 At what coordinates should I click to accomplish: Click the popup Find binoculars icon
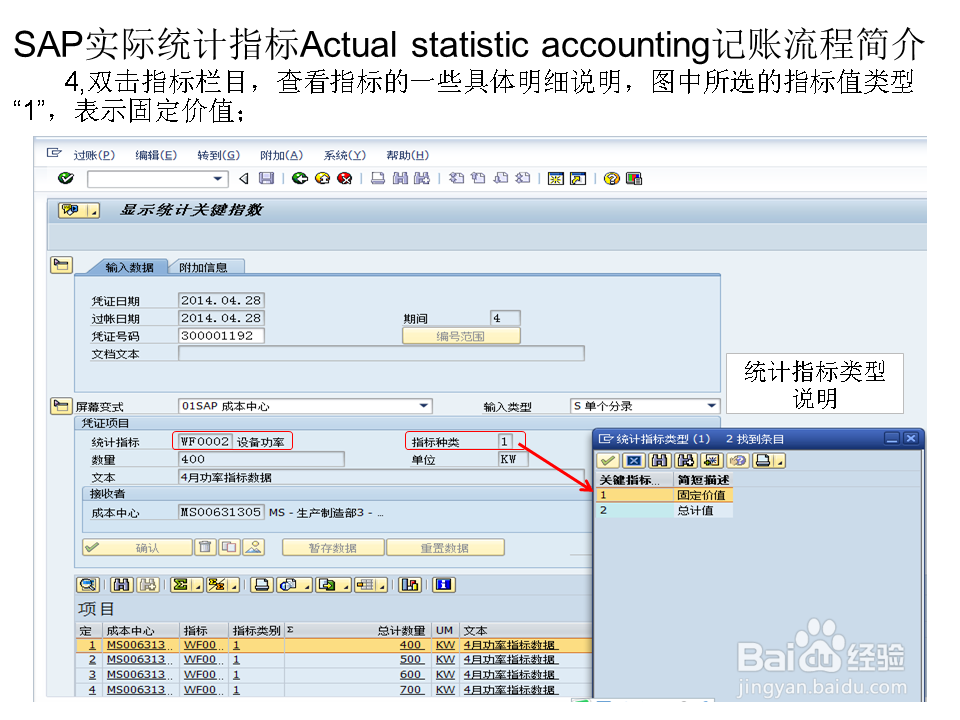click(659, 460)
